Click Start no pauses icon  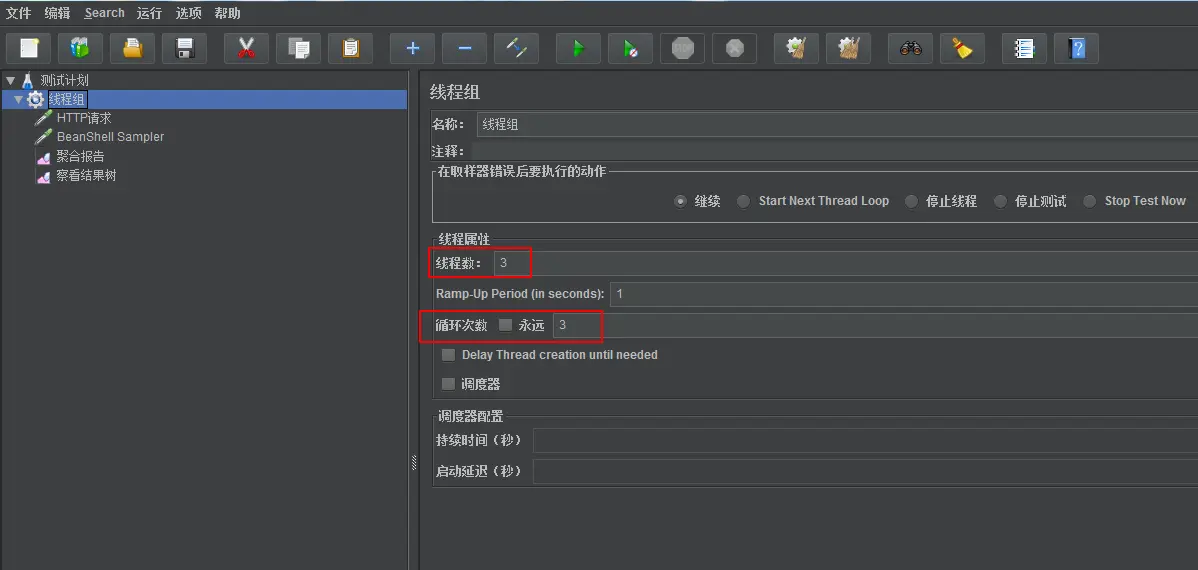pos(630,48)
